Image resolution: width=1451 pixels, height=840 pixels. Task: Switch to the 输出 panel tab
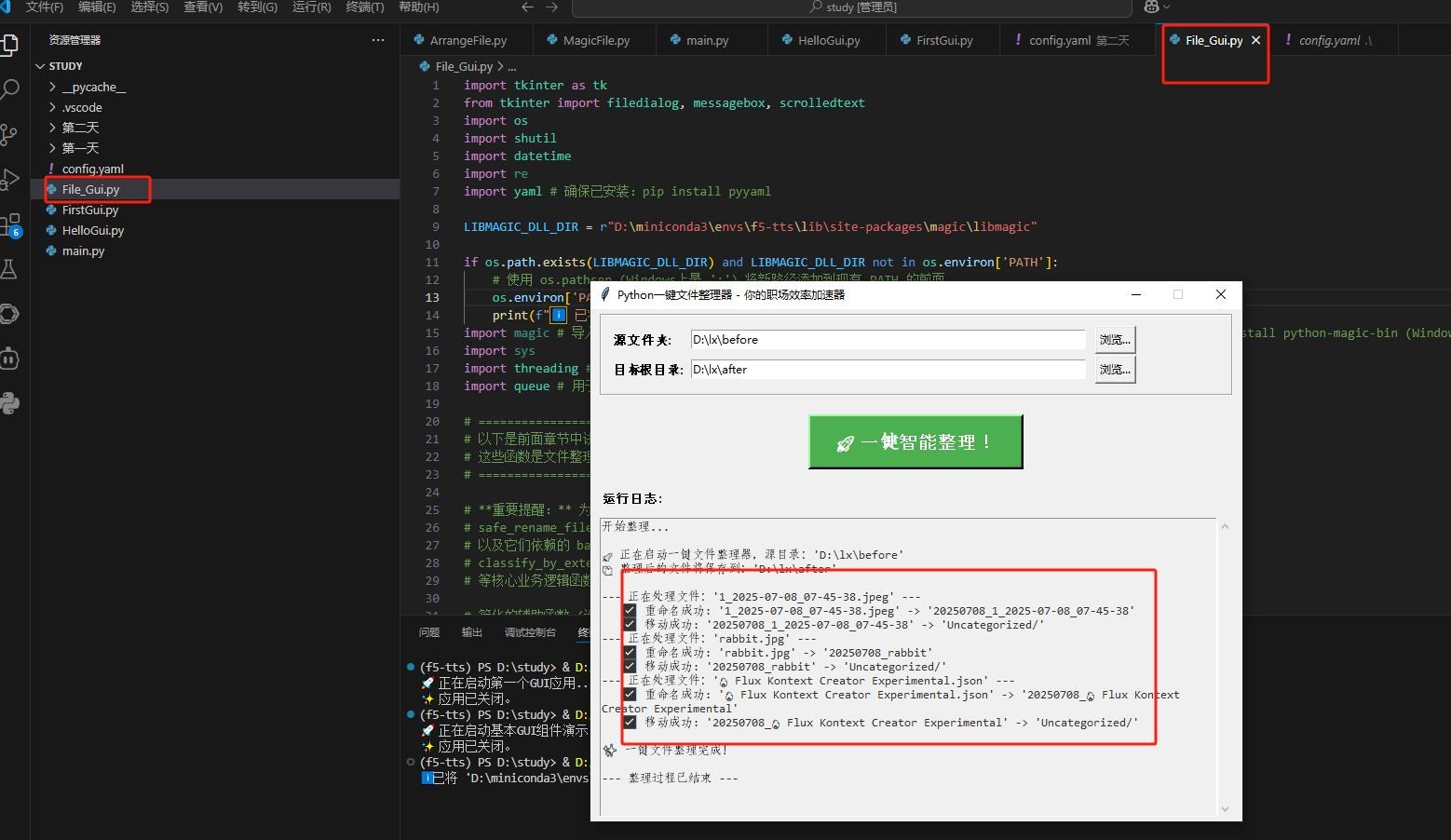(472, 632)
